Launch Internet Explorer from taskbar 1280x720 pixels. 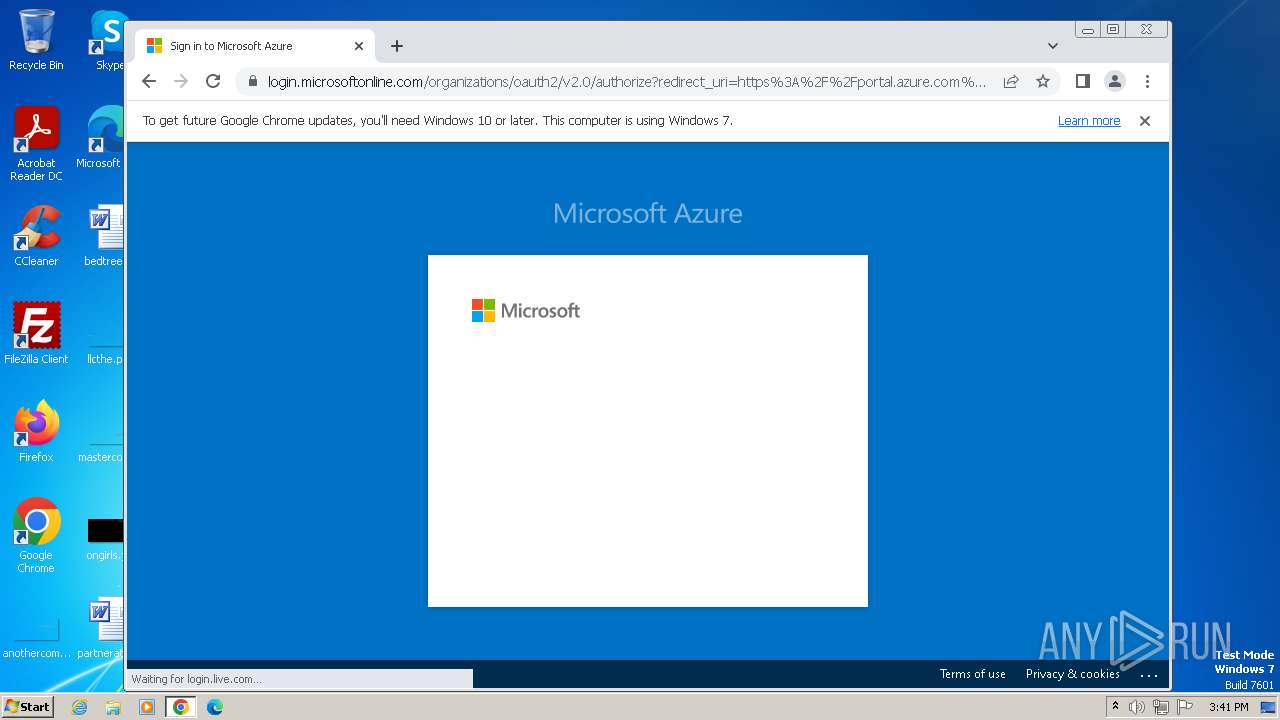point(80,707)
